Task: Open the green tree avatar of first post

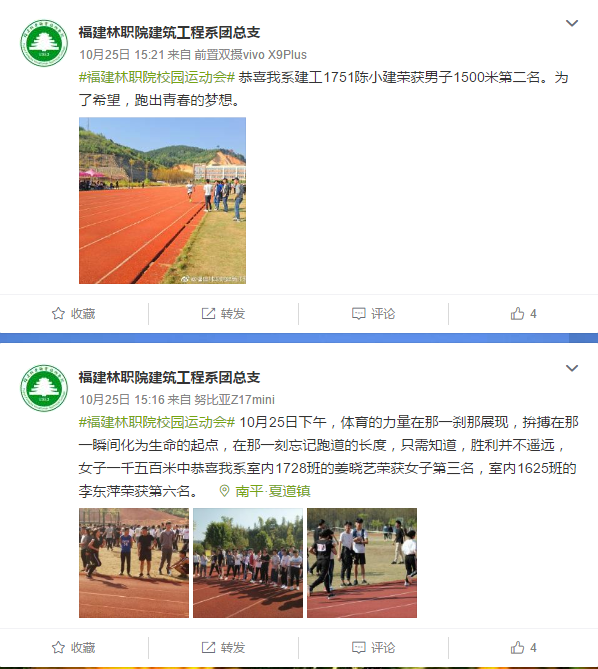Action: click(44, 43)
